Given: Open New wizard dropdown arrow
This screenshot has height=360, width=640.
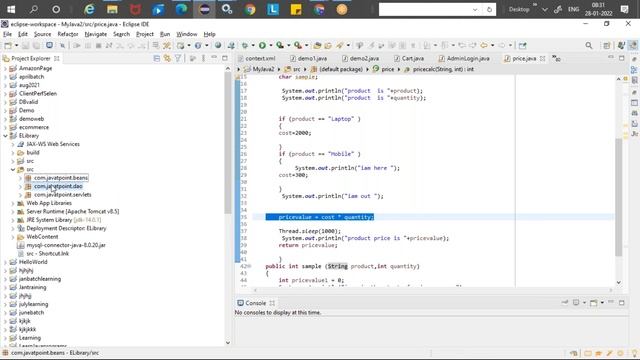Looking at the screenshot, I should coord(16,45).
